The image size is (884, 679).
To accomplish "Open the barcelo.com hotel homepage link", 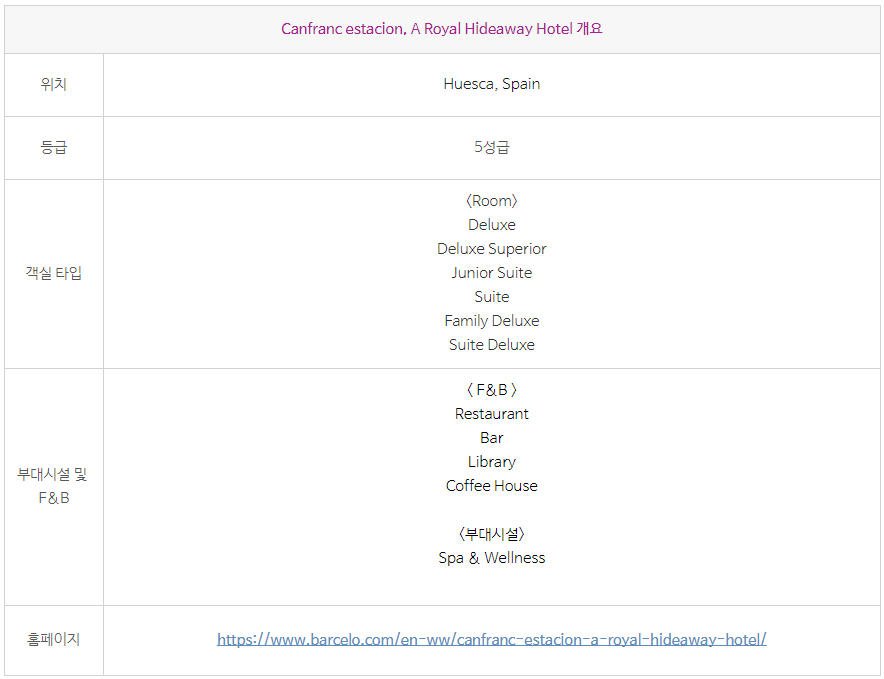I will pos(492,640).
